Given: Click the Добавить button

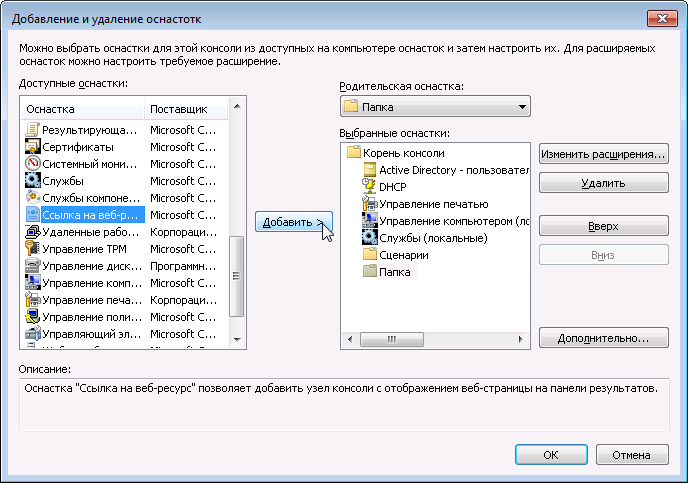Looking at the screenshot, I should click(294, 222).
